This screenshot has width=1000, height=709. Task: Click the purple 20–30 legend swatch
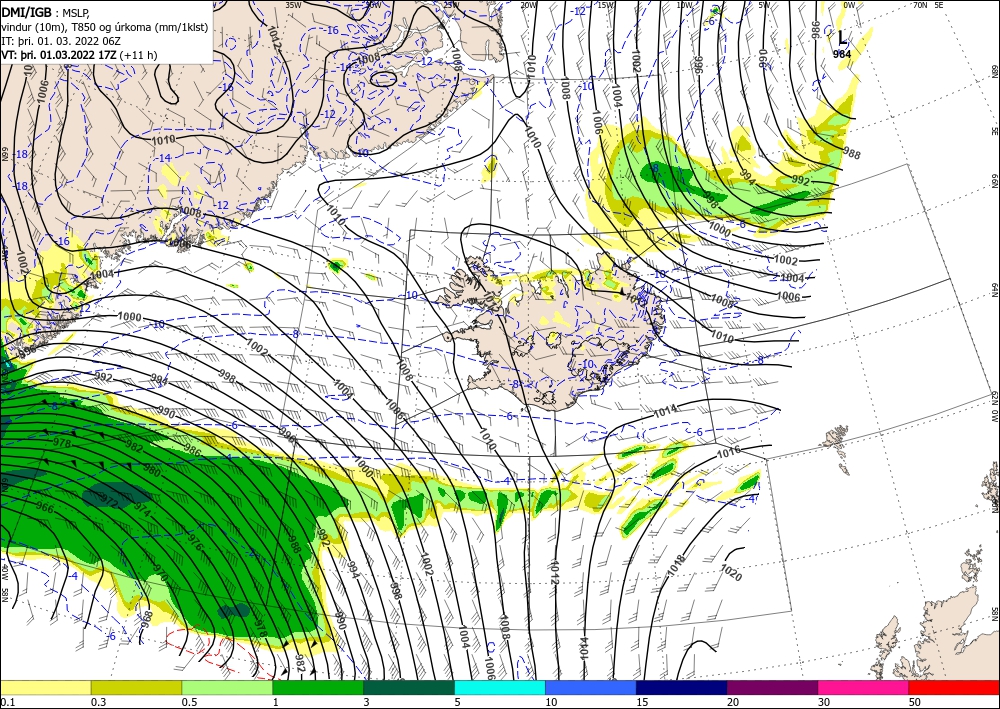point(772,687)
